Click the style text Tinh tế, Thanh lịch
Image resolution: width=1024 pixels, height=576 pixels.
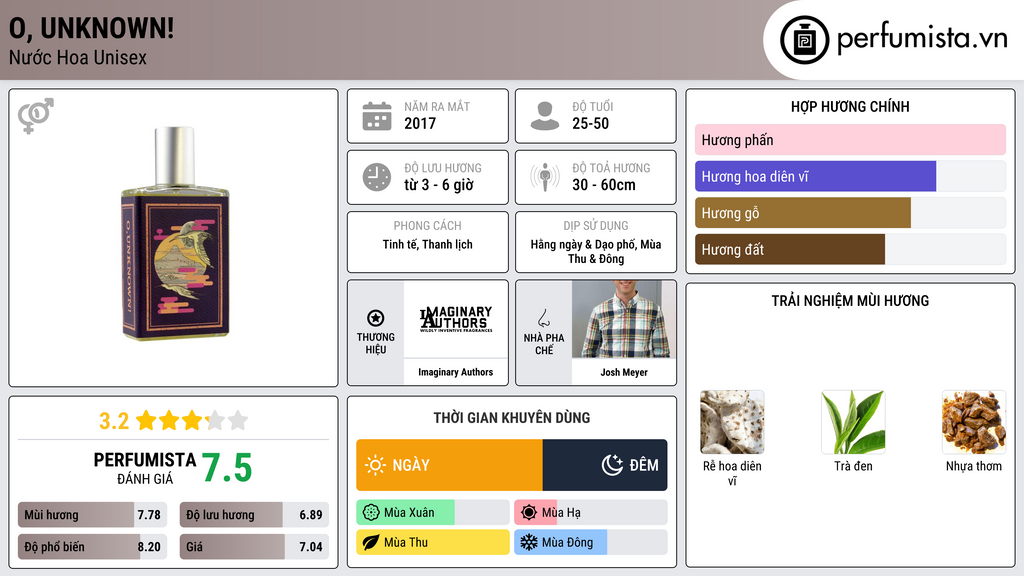click(428, 245)
